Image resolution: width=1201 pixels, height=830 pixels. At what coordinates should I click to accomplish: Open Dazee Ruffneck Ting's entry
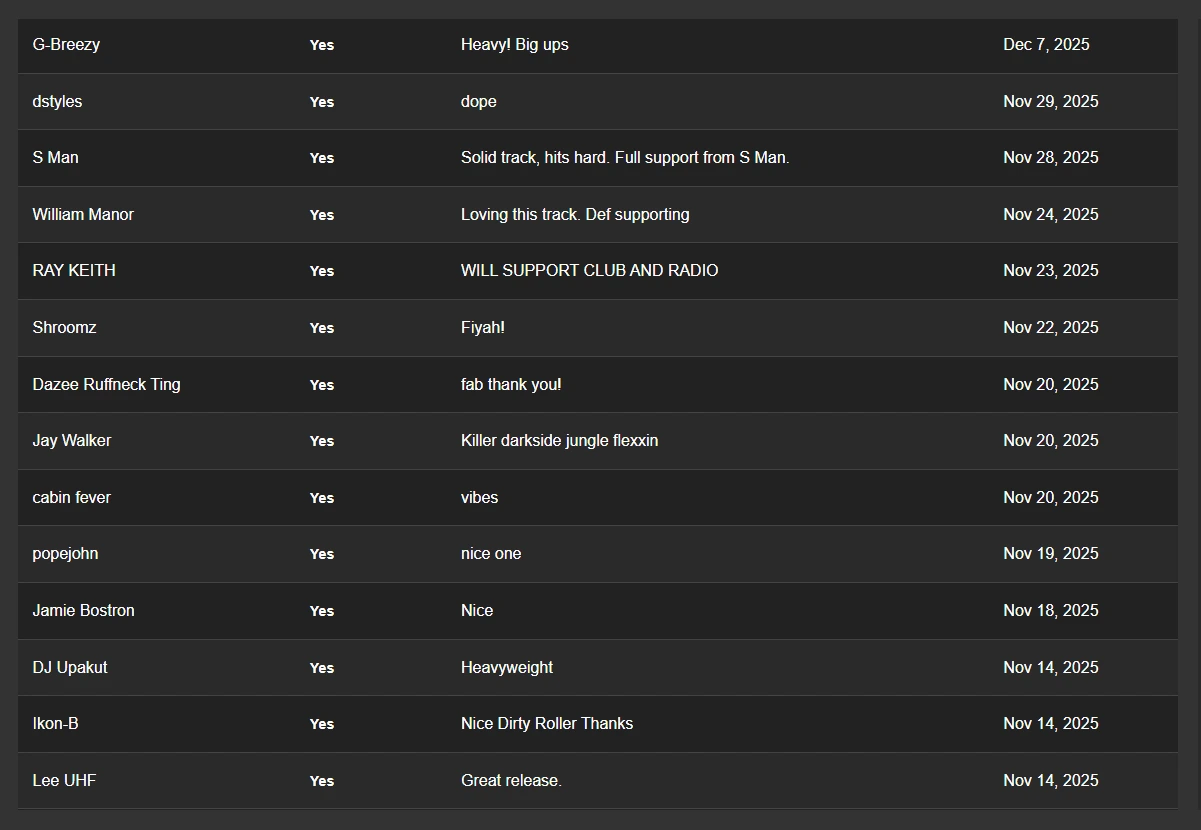click(x=106, y=385)
